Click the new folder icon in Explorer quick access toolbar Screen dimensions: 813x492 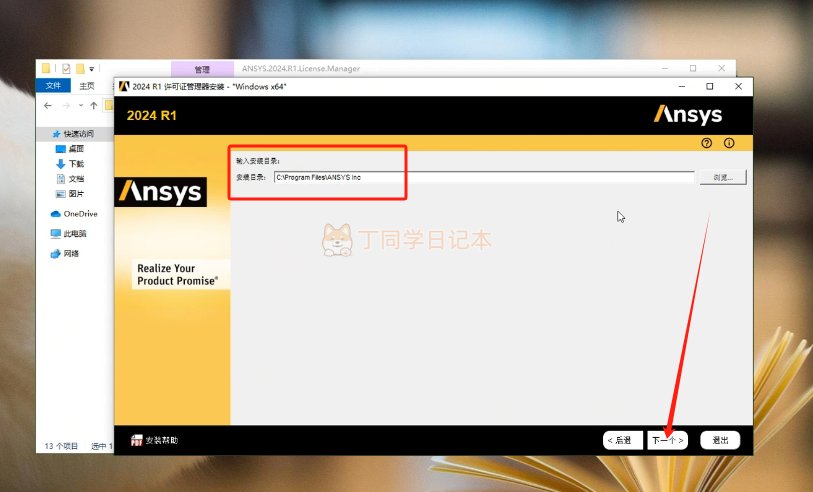click(80, 68)
